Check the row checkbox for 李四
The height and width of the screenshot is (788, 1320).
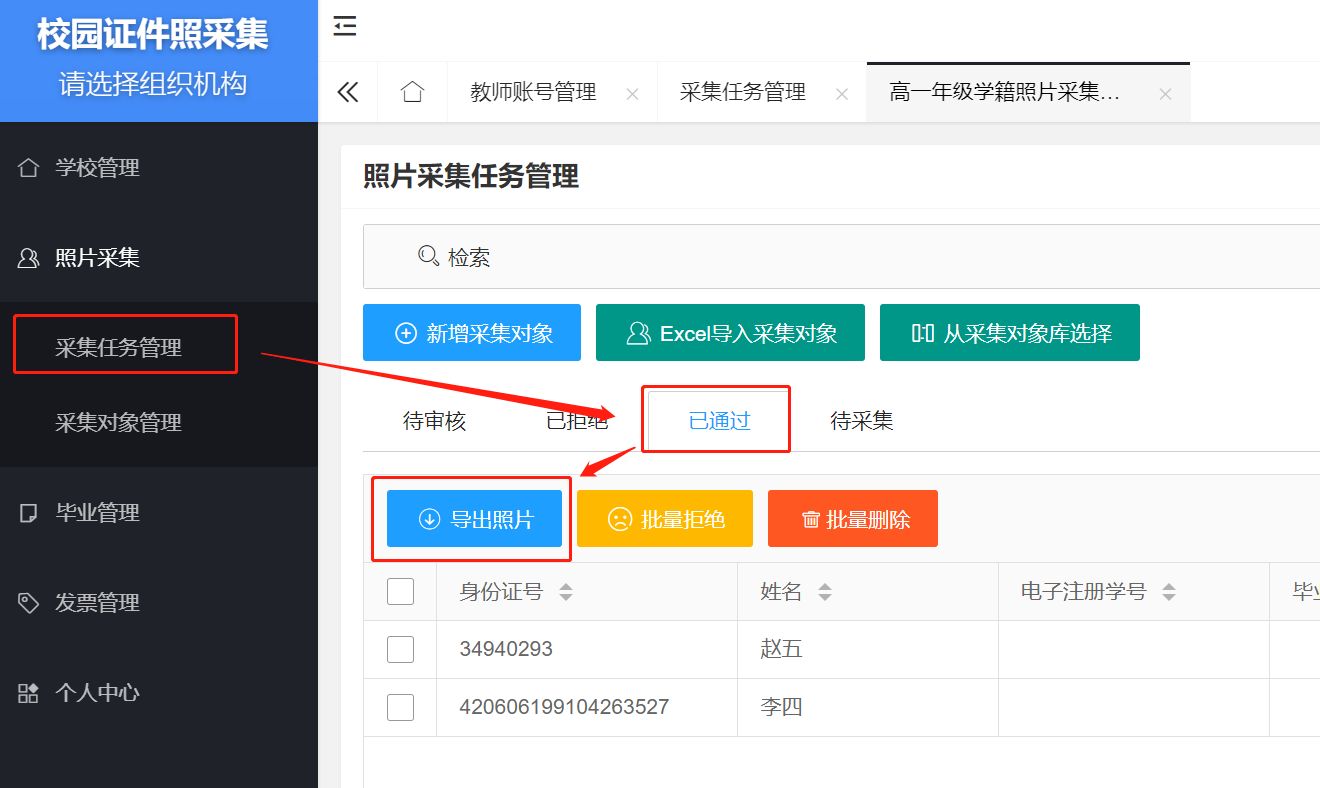400,707
